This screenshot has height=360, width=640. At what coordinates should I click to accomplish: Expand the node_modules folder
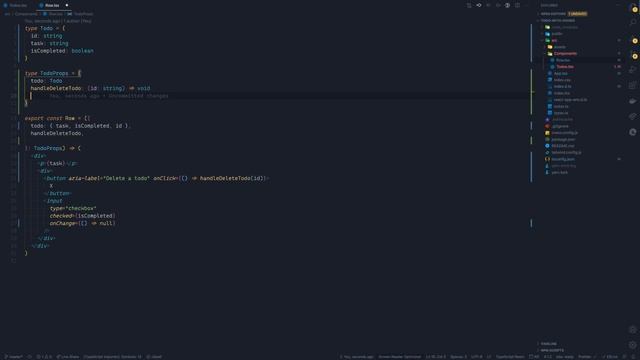(565, 27)
